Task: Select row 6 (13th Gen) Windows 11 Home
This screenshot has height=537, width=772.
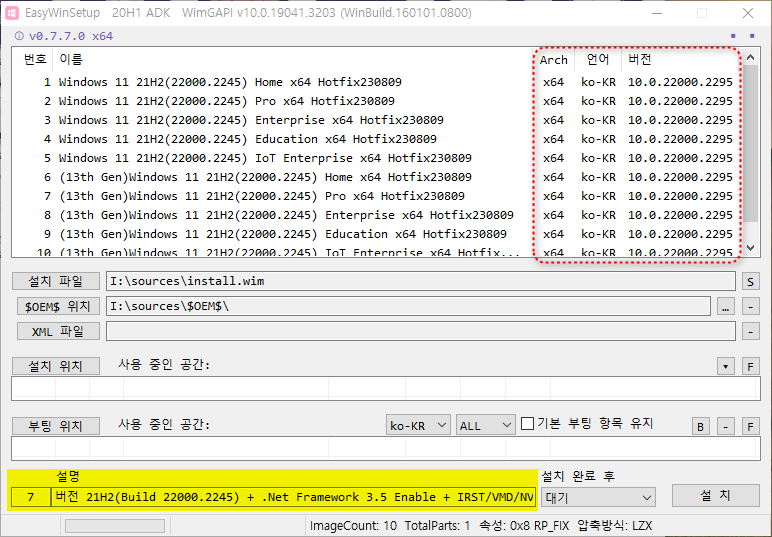Action: 377,177
